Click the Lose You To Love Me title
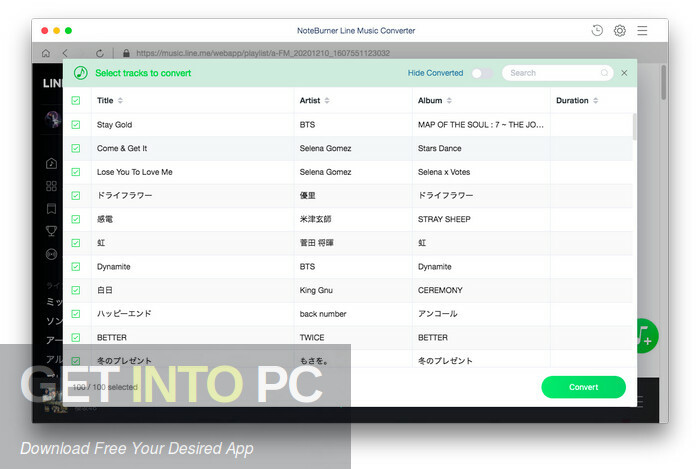This screenshot has height=469, width=700. (134, 172)
